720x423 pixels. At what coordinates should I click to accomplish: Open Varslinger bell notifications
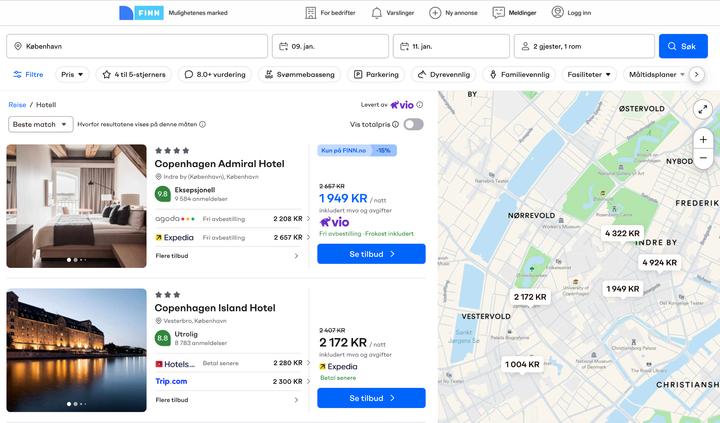click(377, 13)
